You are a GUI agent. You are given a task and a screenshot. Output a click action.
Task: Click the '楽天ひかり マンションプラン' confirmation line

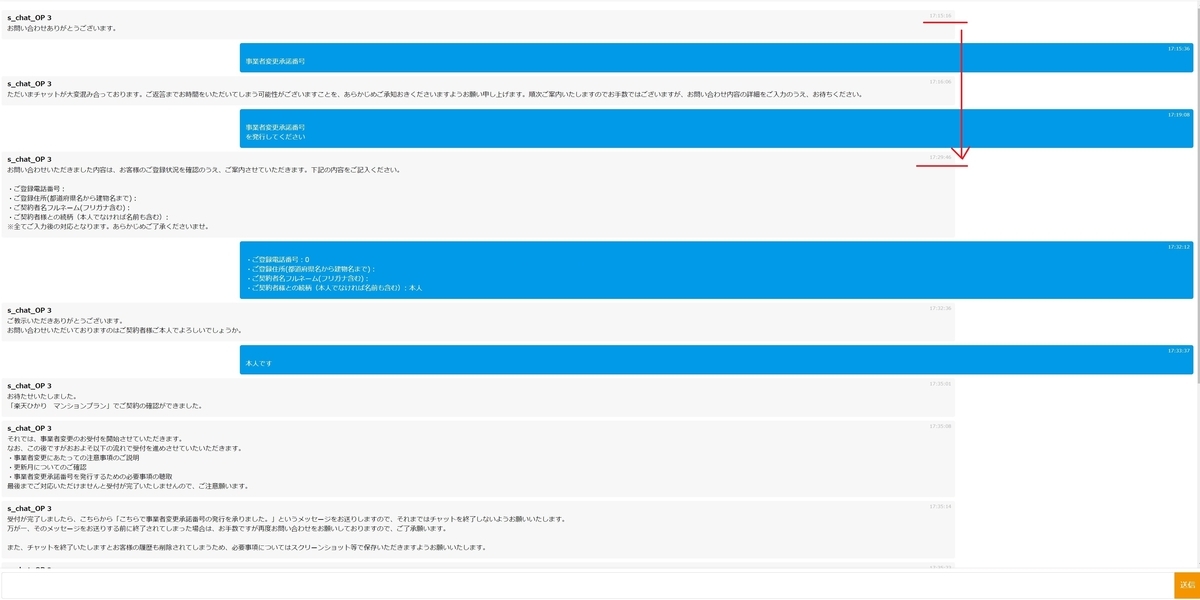coord(105,406)
